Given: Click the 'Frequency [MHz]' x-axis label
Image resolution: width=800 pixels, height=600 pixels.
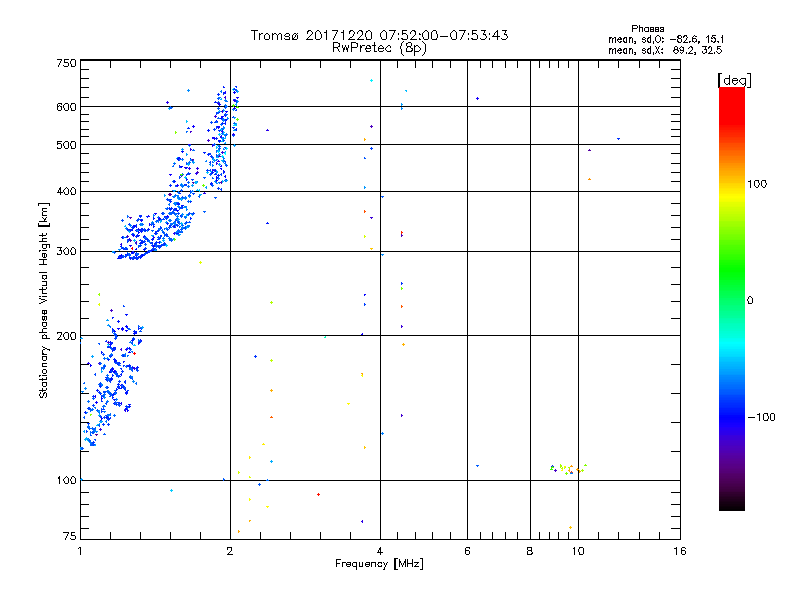Looking at the screenshot, I should (x=379, y=564).
